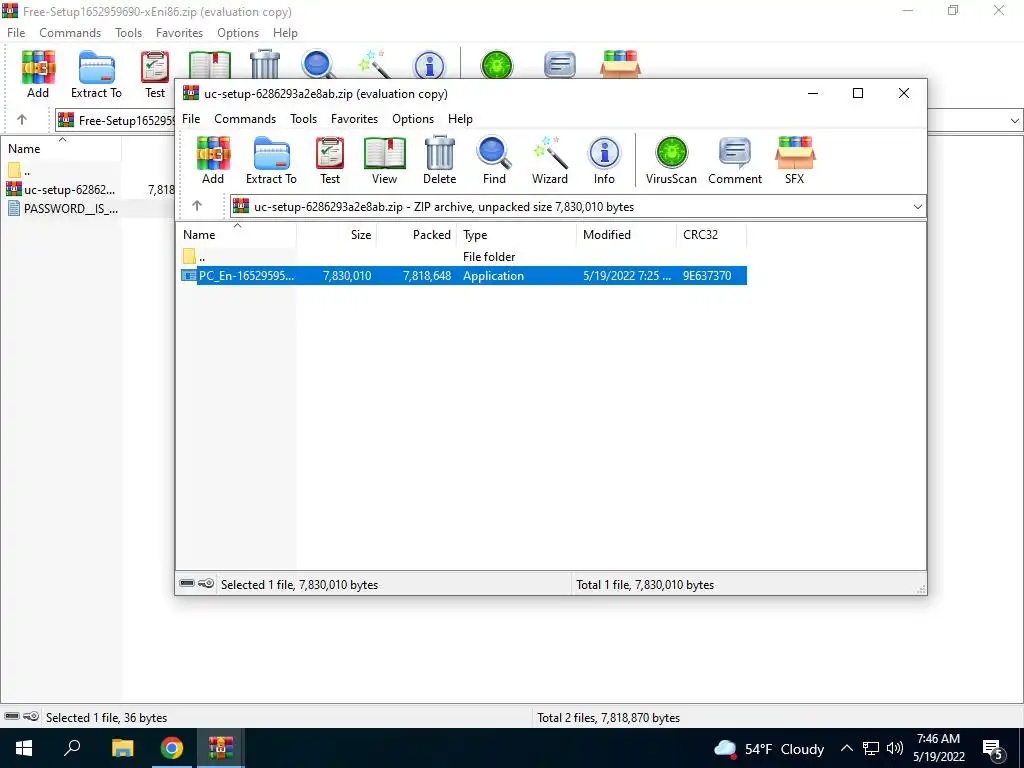This screenshot has height=768, width=1024.
Task: Open Commands menu in background Free-Setup window
Action: pos(70,33)
